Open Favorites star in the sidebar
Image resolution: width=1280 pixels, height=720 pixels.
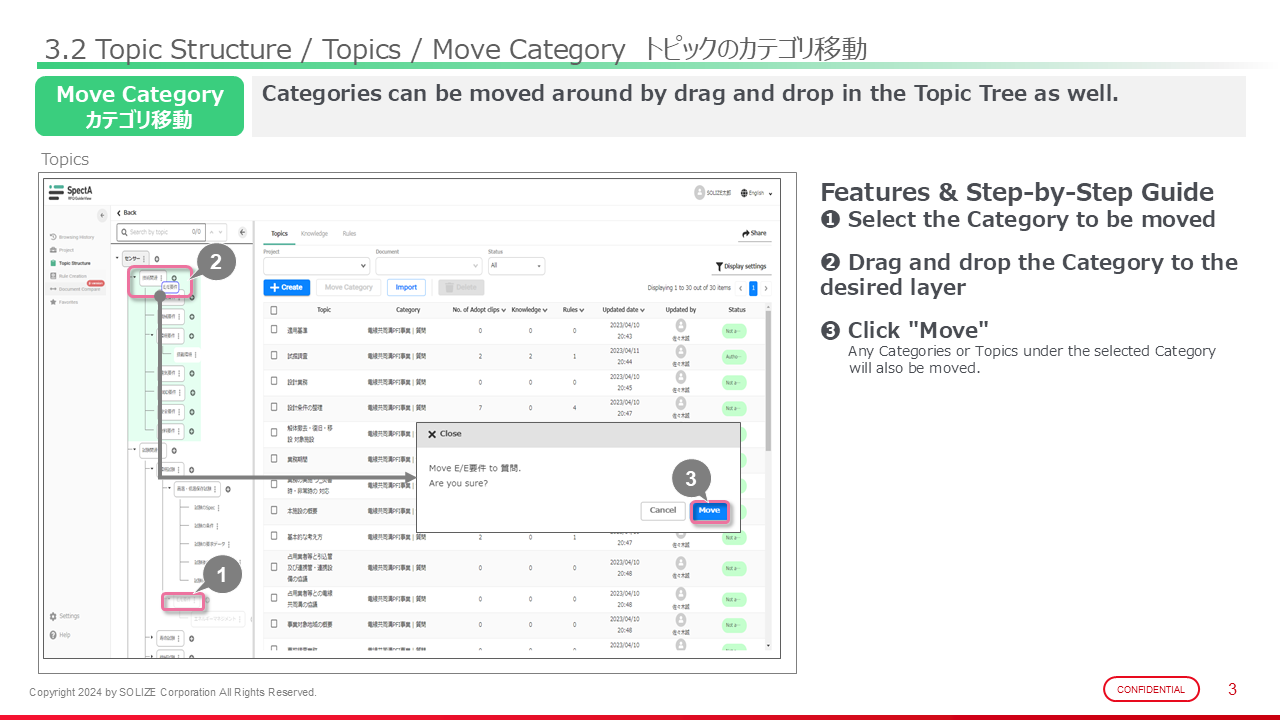[x=52, y=301]
